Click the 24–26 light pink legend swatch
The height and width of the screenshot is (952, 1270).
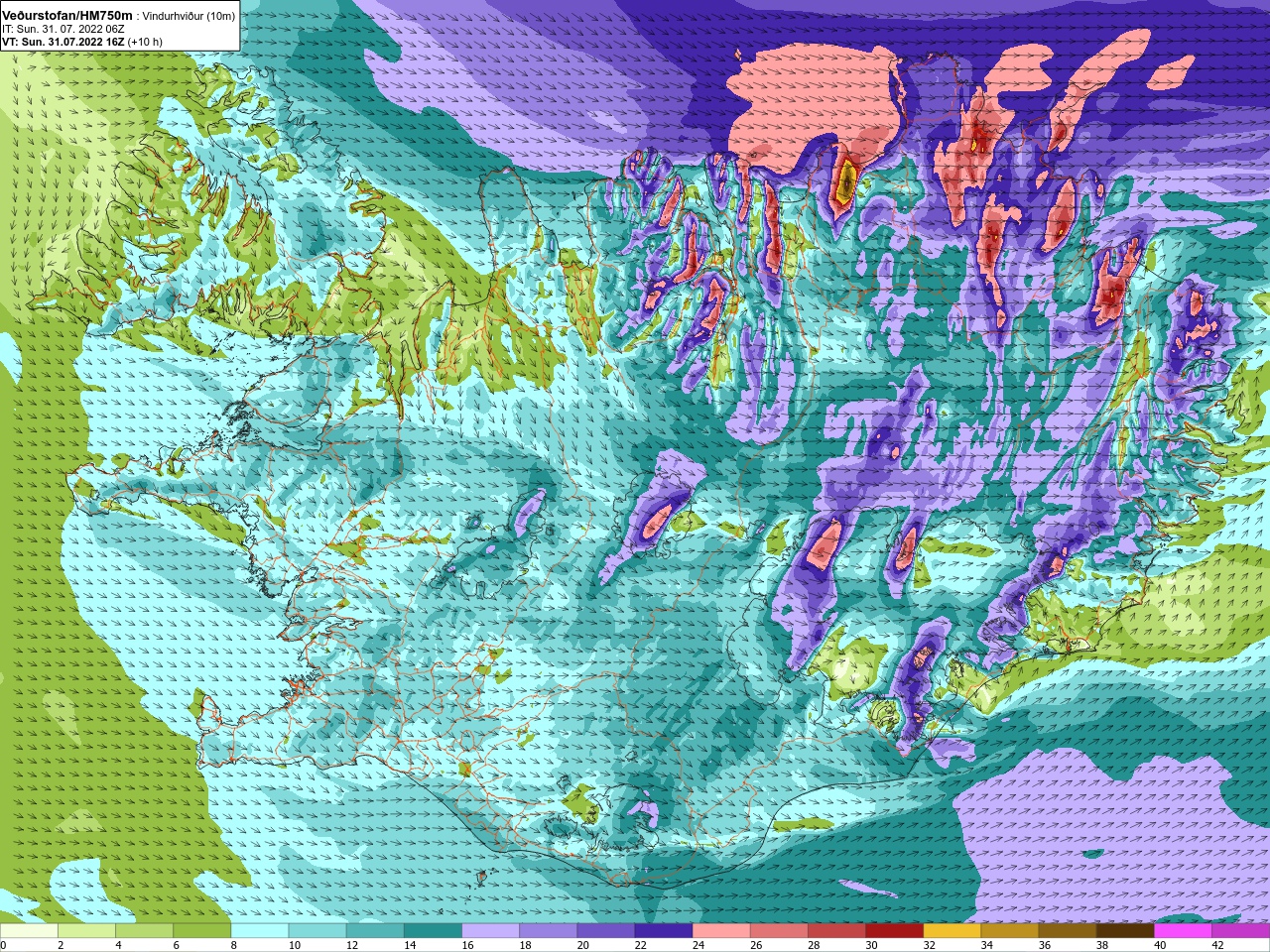coord(721,930)
